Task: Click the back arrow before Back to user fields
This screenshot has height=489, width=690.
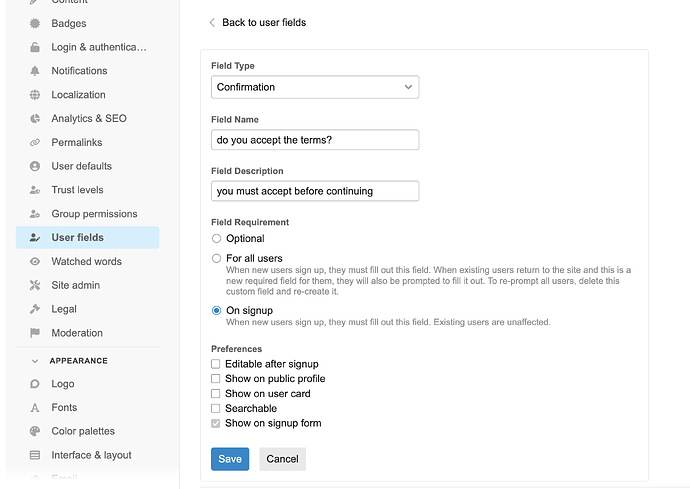Action: click(212, 22)
